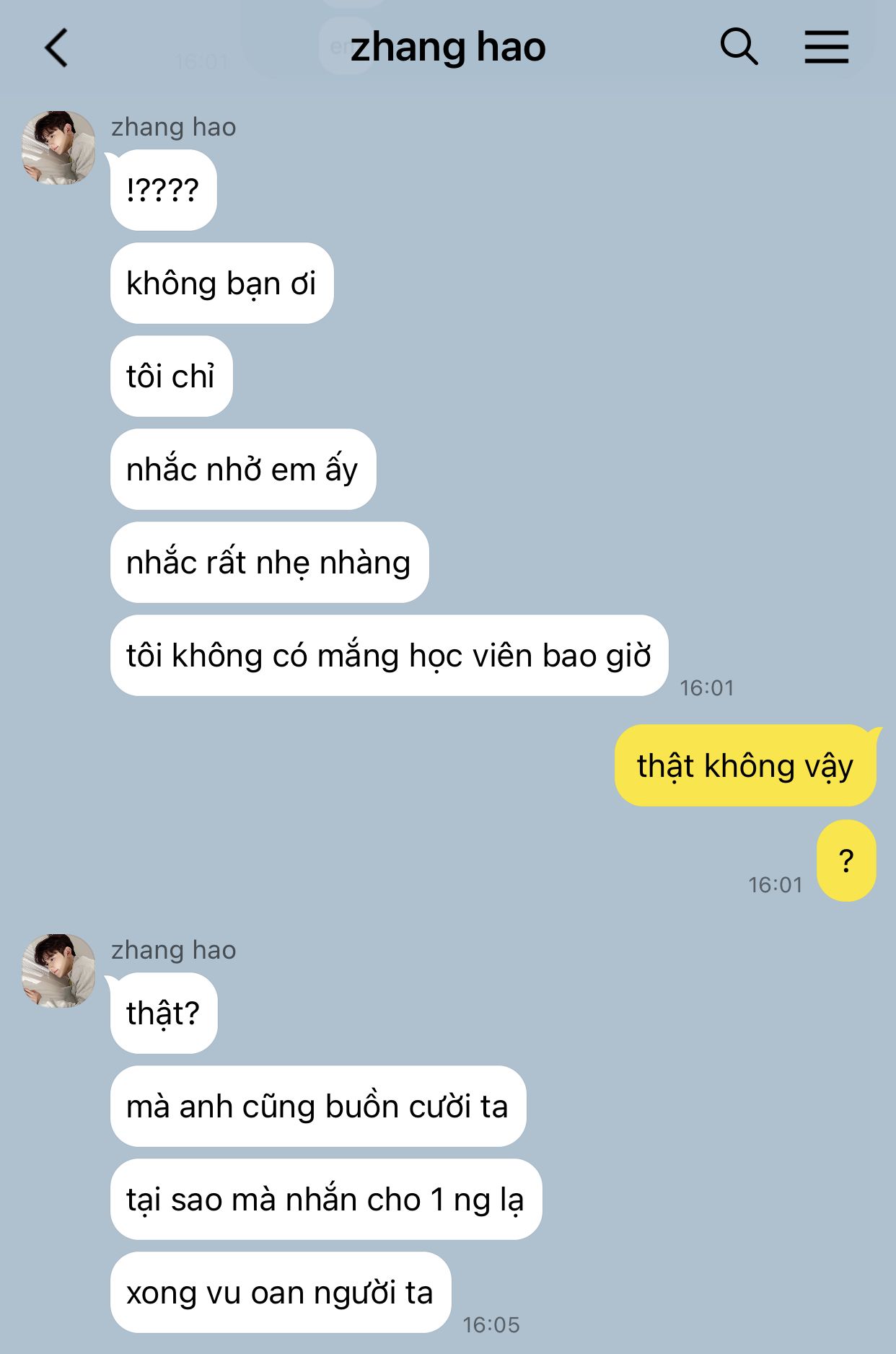Open chat search with magnifier icon
The height and width of the screenshot is (1354, 896).
pos(739,48)
